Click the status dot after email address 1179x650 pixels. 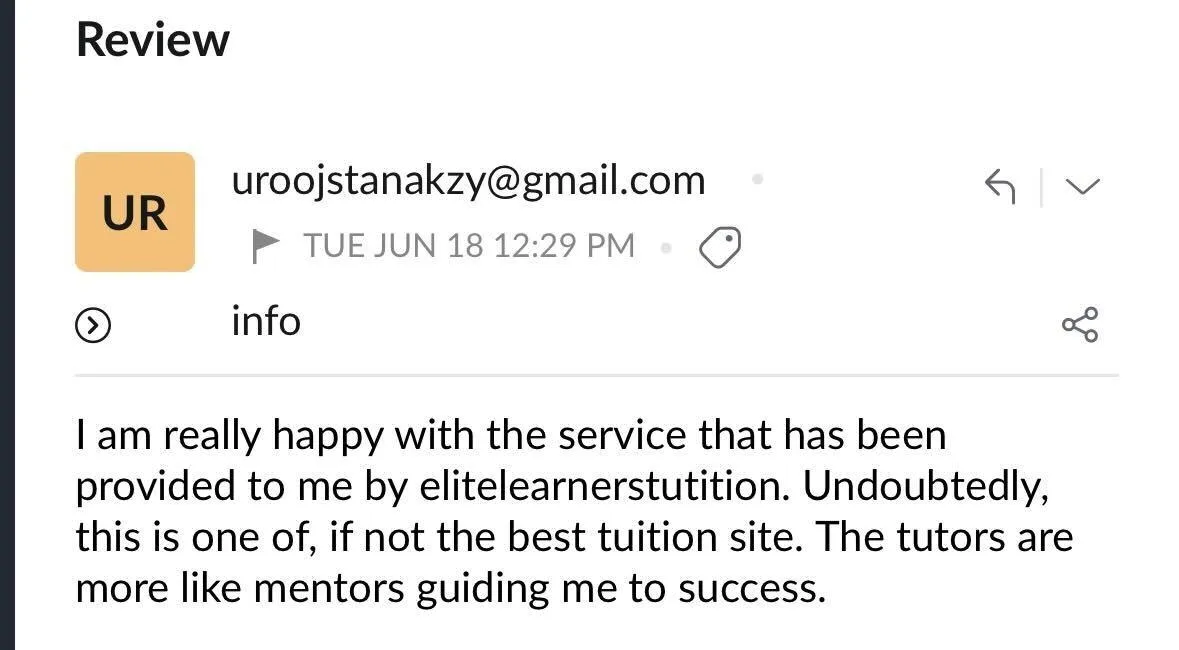(x=757, y=180)
